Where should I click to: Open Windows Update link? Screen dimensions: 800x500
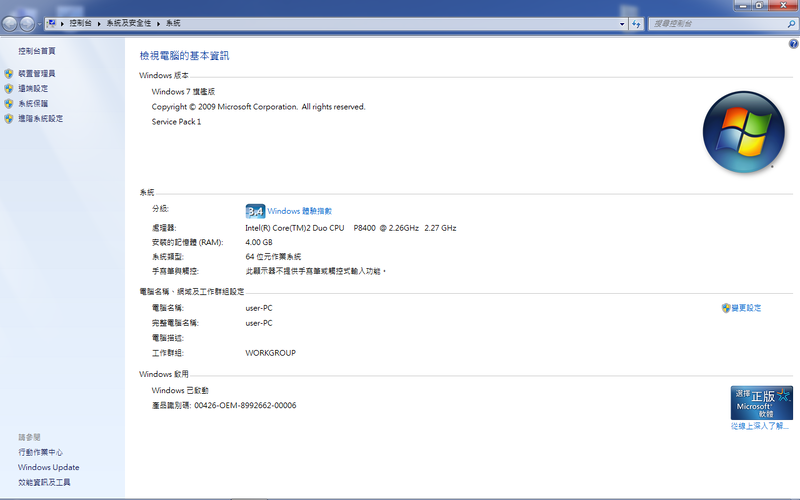48,467
